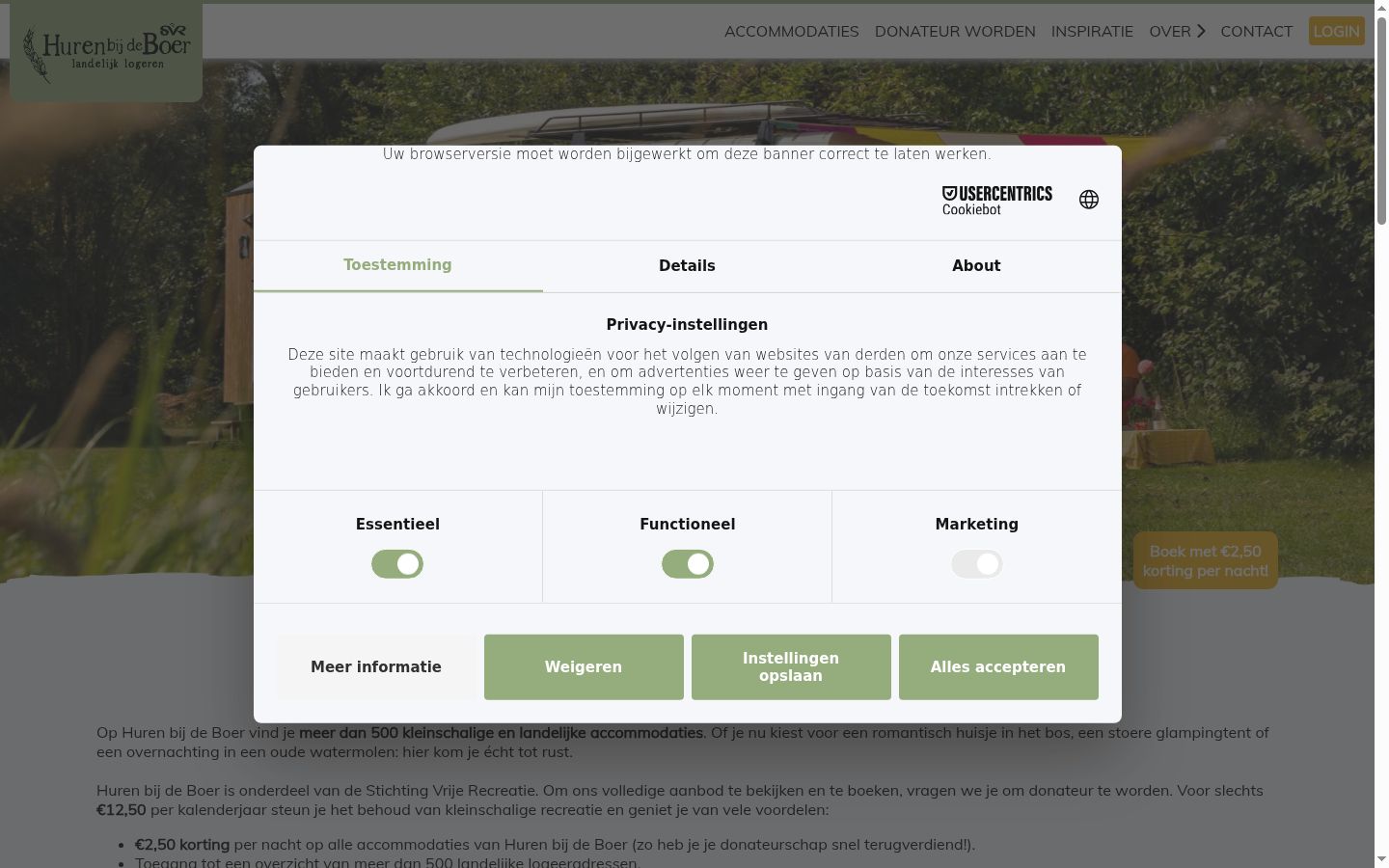Expand the OVER menu chevron
This screenshot has width=1389, height=868.
point(1201,31)
